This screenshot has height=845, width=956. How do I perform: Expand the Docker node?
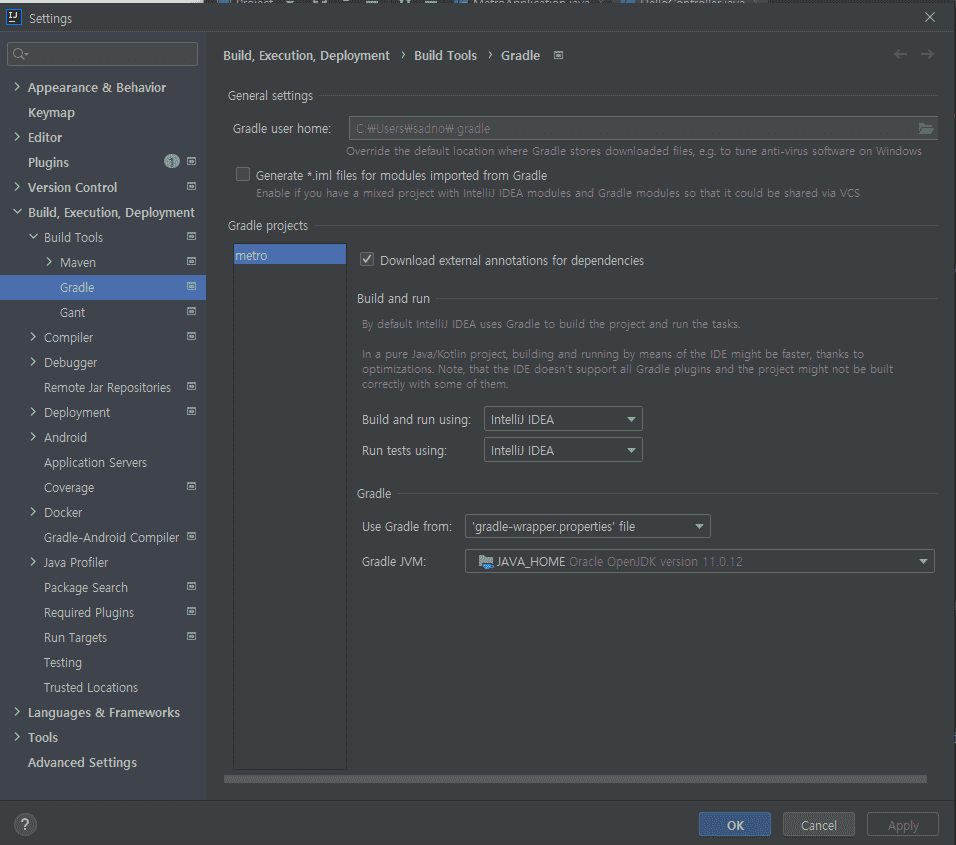(34, 512)
